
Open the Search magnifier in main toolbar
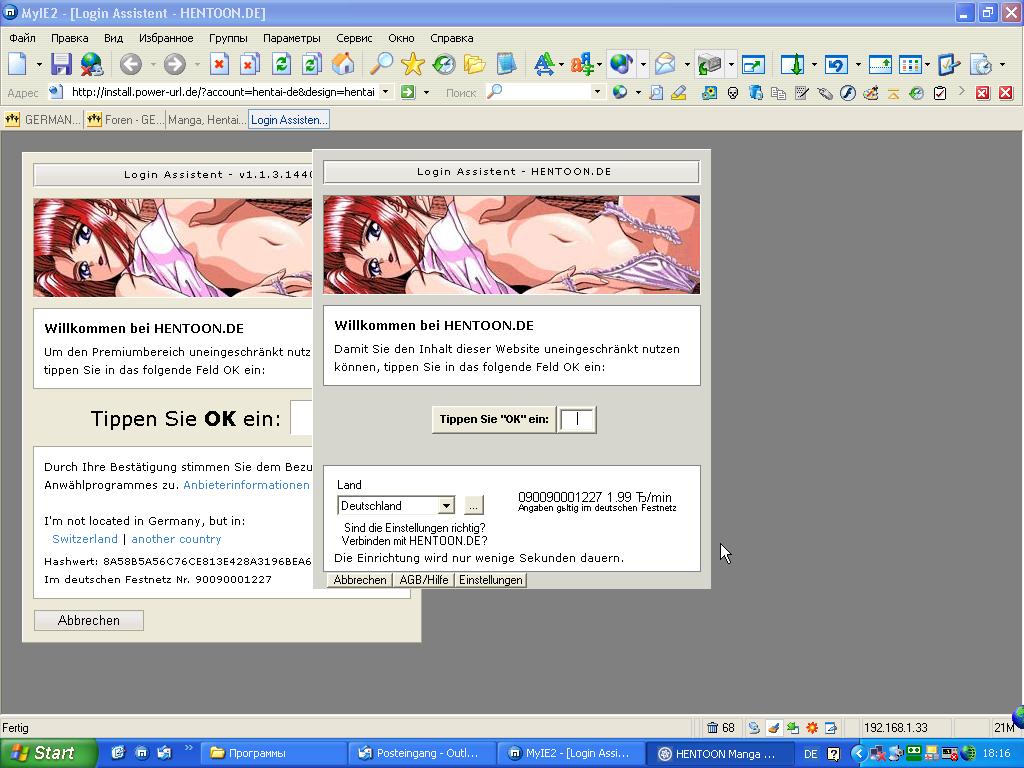pos(381,64)
